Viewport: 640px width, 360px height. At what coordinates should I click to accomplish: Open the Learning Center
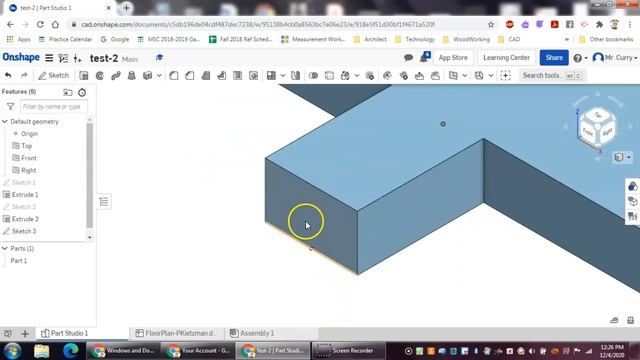tap(507, 58)
